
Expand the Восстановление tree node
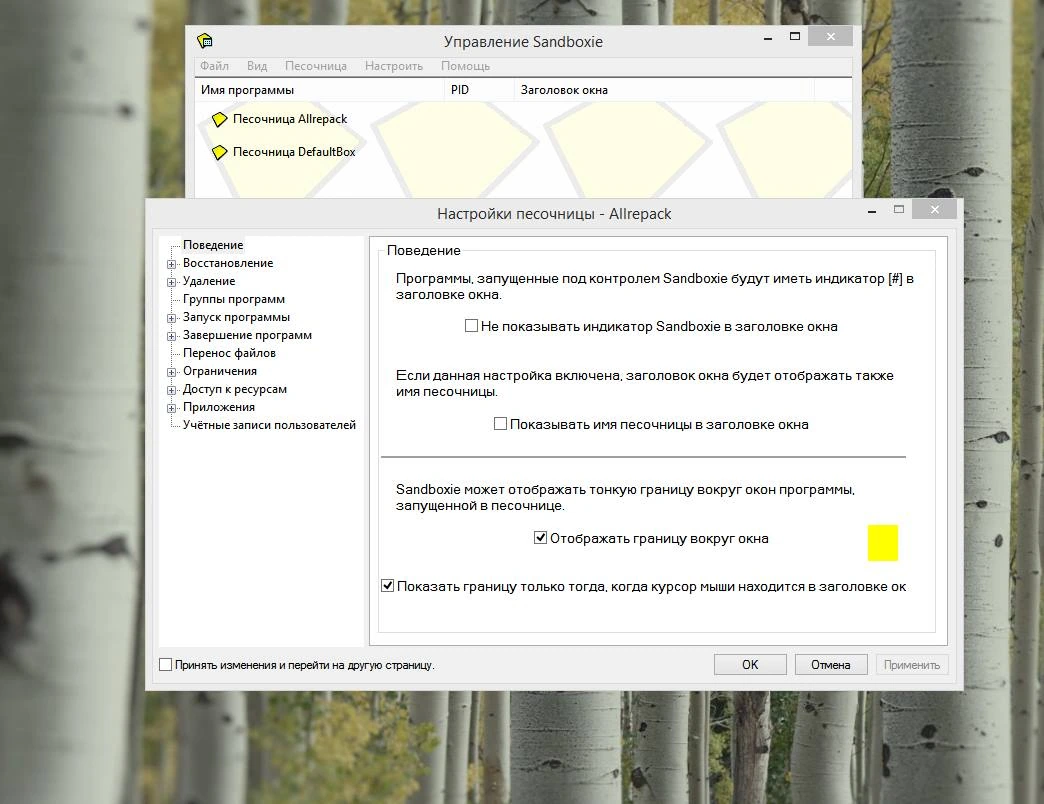(x=171, y=264)
